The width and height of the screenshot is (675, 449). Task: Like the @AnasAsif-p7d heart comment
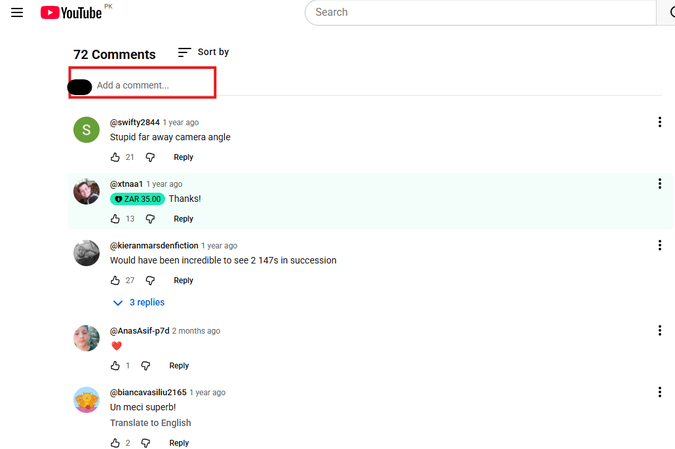coord(115,366)
